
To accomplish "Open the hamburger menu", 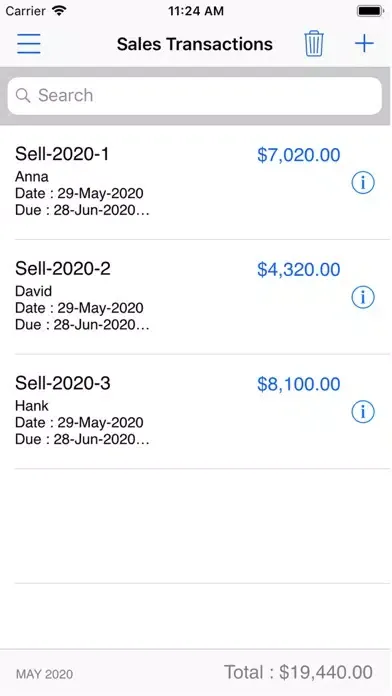I will 29,44.
